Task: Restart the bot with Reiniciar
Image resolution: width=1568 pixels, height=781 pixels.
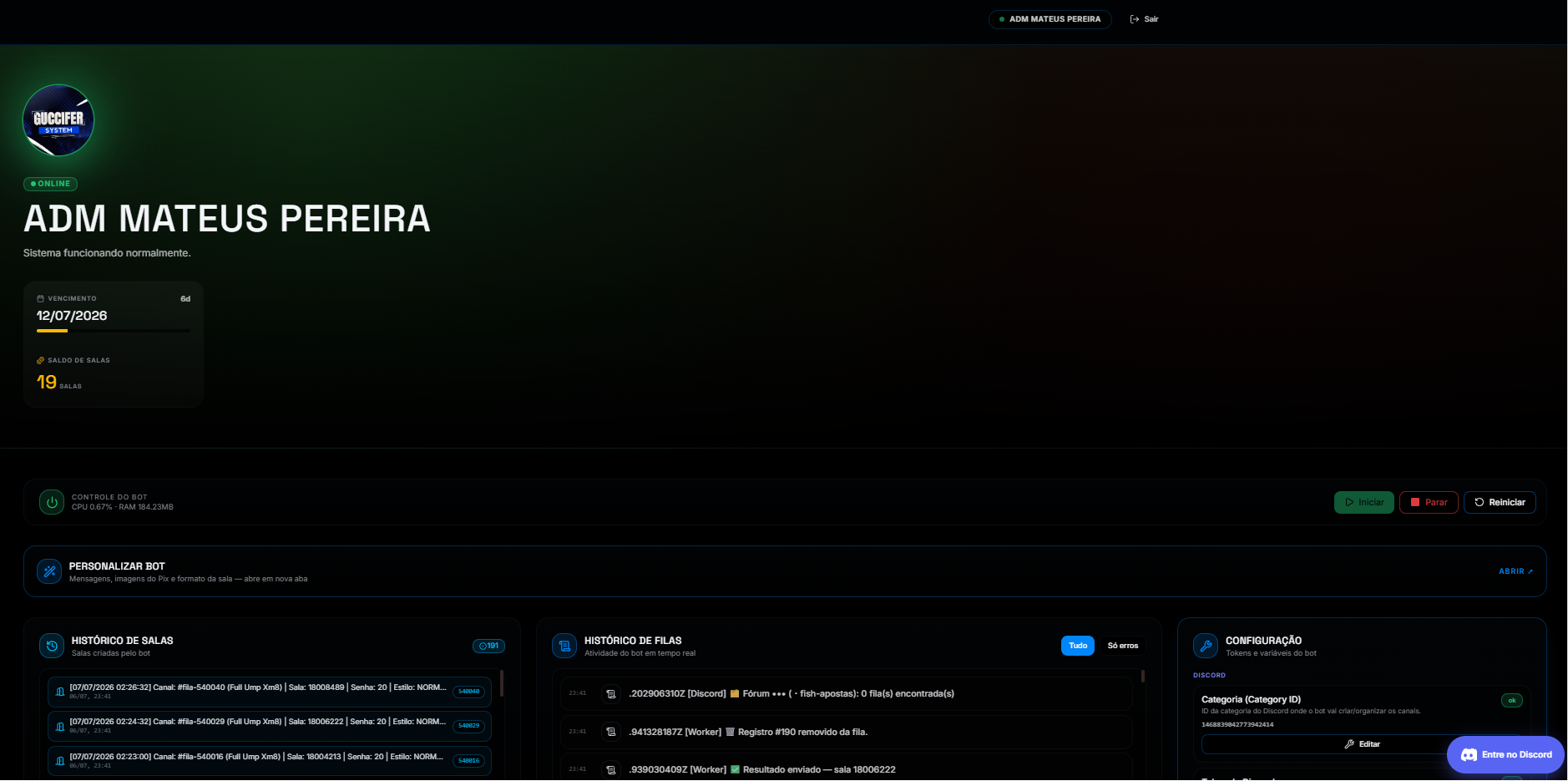Action: (x=1500, y=502)
